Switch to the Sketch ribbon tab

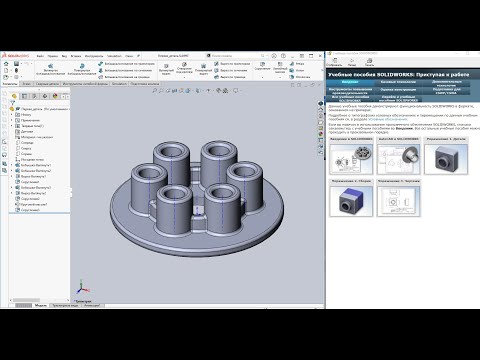(x=26, y=84)
